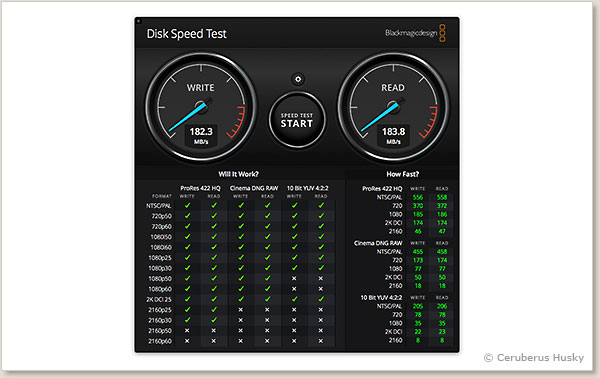Click 10 Bit YUV read checkmark in 2K DCI 25 row
The height and width of the screenshot is (378, 600).
coord(321,299)
